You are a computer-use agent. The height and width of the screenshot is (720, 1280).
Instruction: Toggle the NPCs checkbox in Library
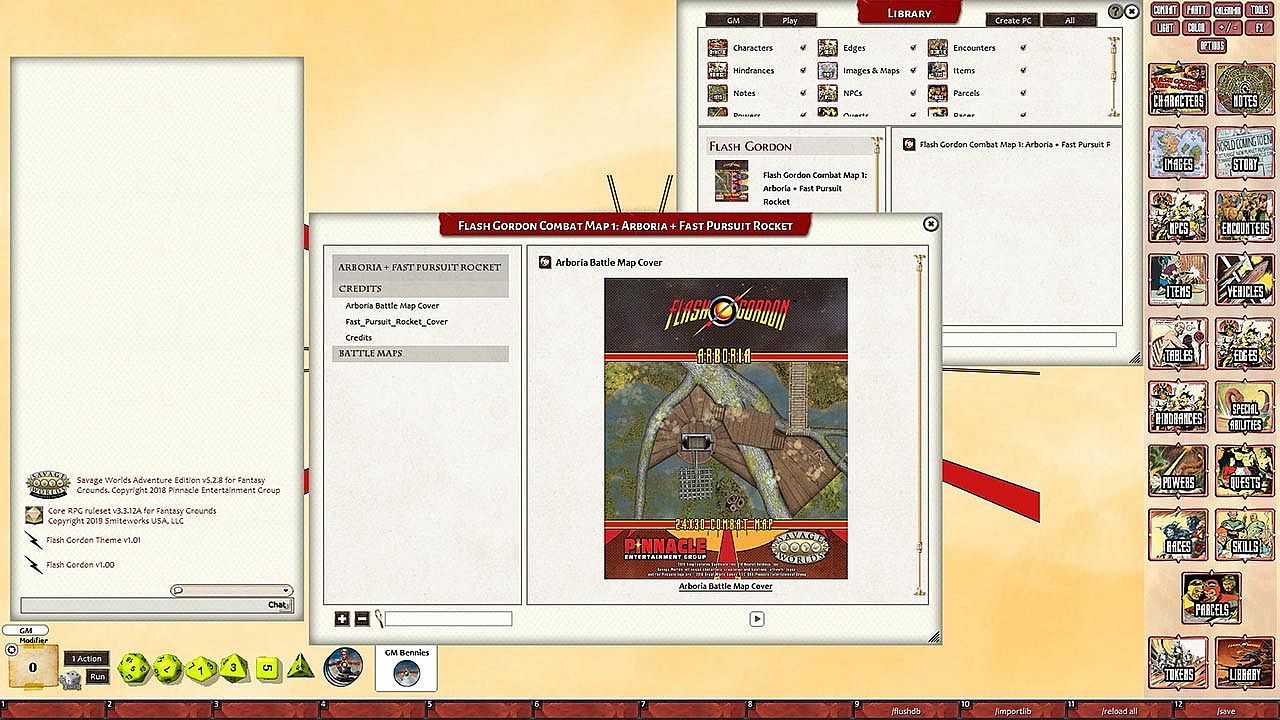913,93
